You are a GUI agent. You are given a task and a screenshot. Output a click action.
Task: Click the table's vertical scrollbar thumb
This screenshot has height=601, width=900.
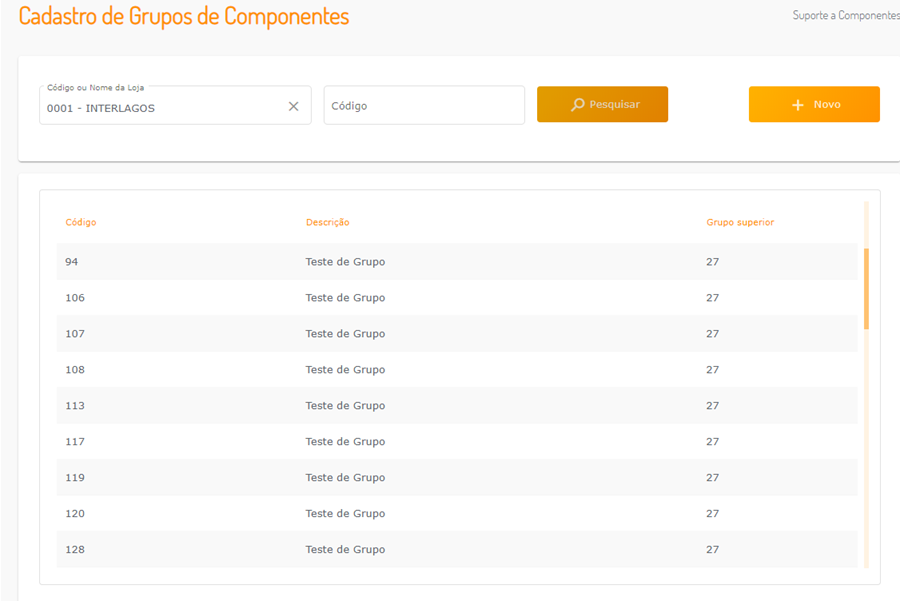pos(866,288)
